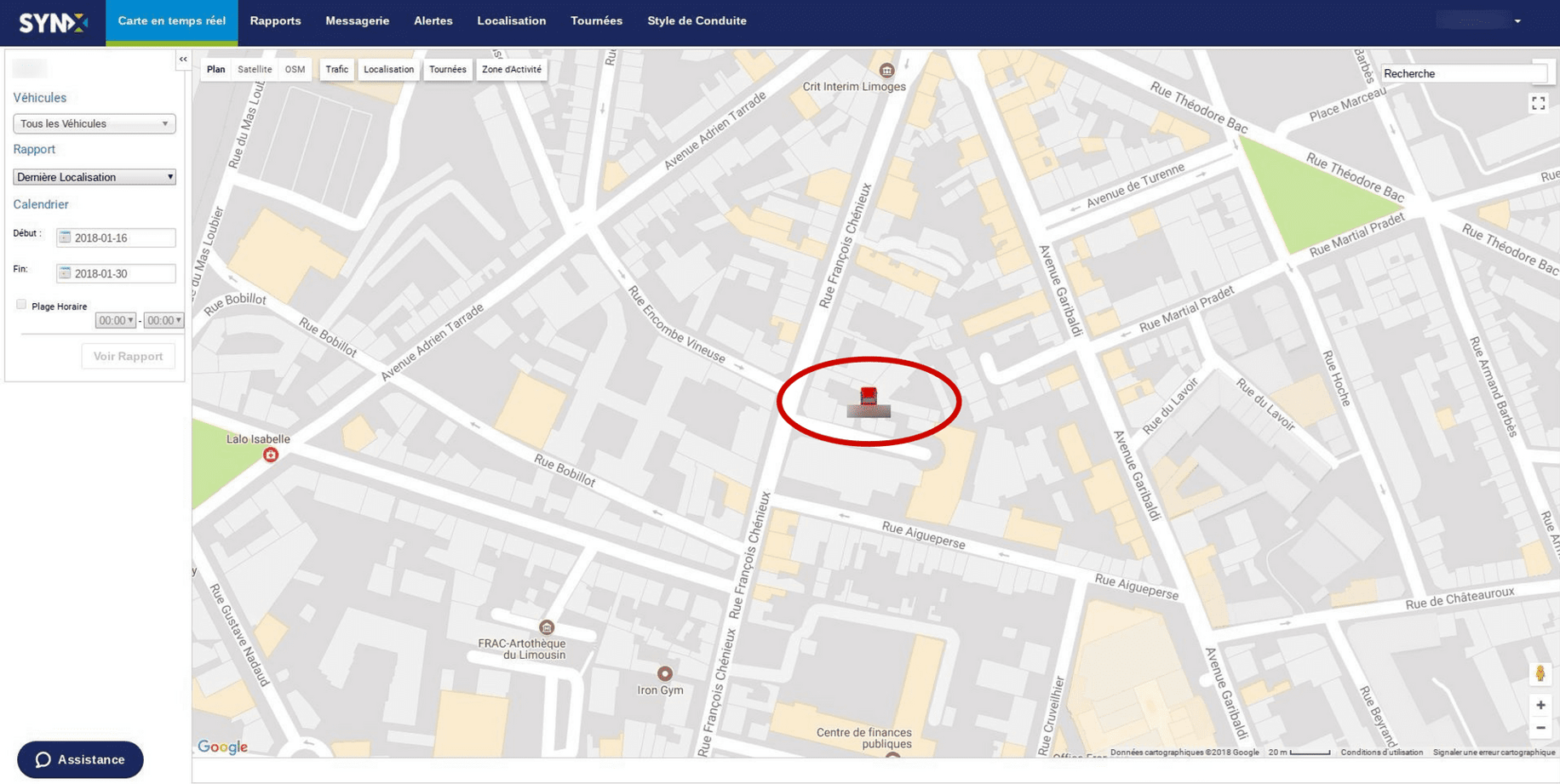This screenshot has width=1560, height=784.
Task: Open Tous les Véhicules dropdown
Action: (95, 123)
